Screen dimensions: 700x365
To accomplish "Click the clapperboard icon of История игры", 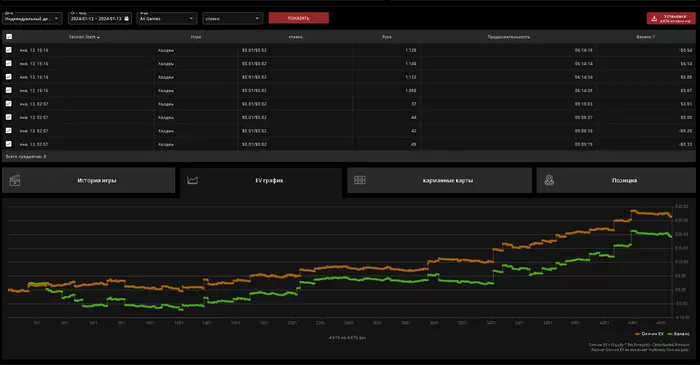I will pyautogui.click(x=15, y=180).
